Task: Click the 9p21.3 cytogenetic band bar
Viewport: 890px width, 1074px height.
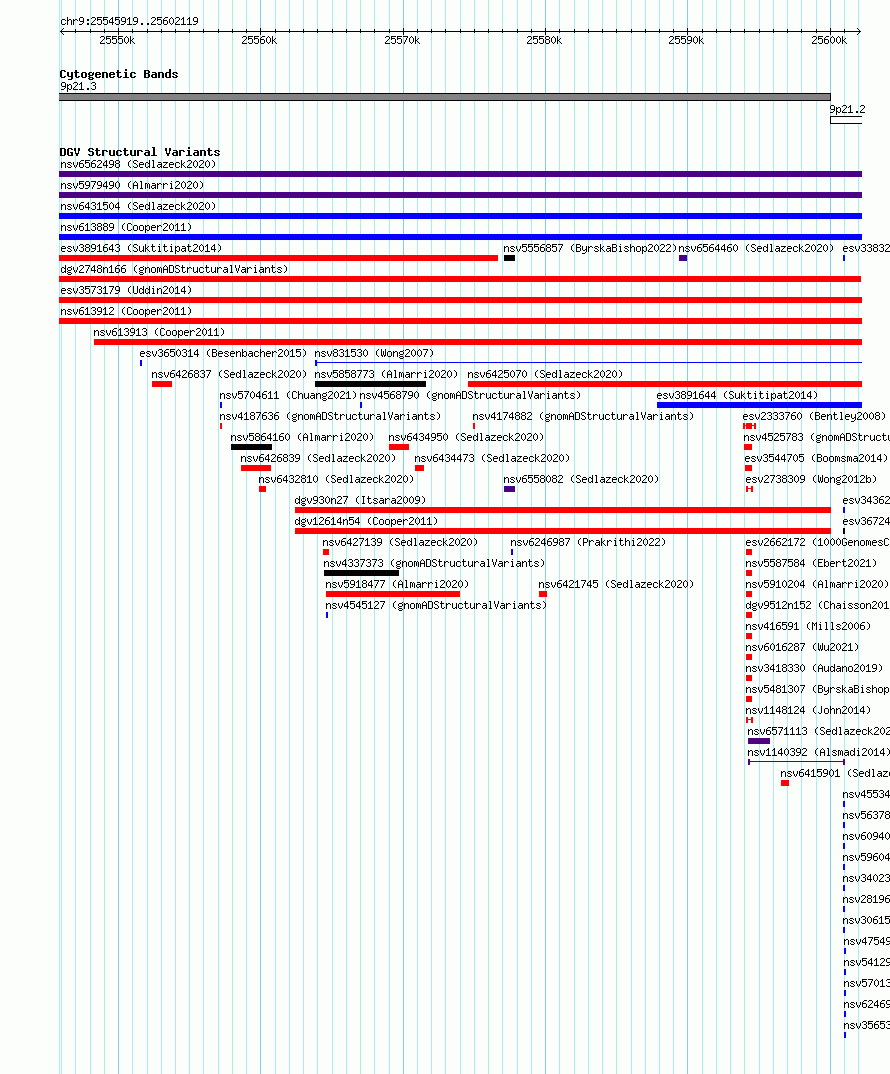Action: 445,97
